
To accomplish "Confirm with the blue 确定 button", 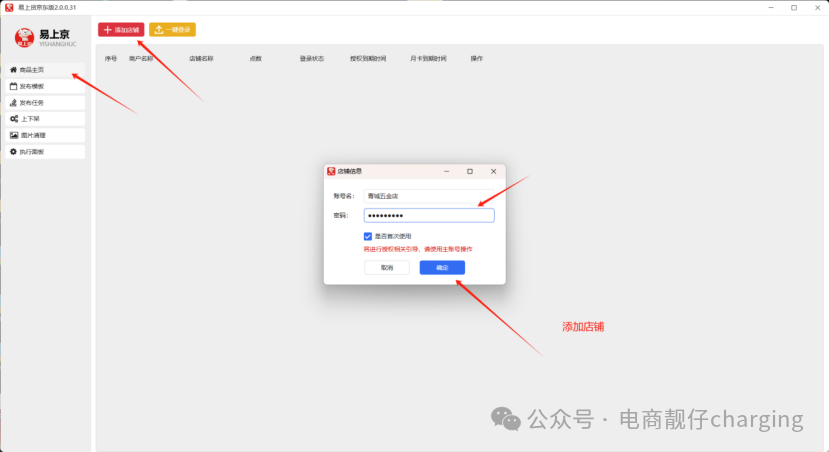I will (443, 267).
